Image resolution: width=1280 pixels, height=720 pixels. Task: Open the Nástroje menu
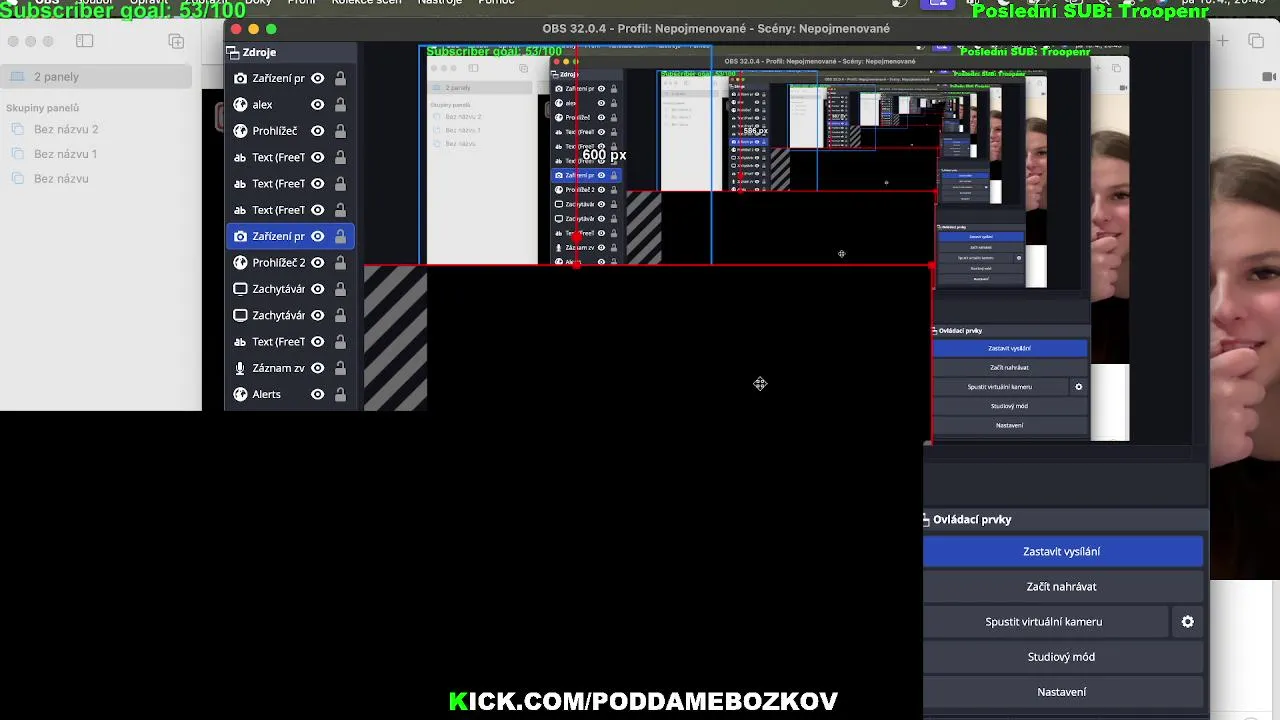pyautogui.click(x=440, y=3)
